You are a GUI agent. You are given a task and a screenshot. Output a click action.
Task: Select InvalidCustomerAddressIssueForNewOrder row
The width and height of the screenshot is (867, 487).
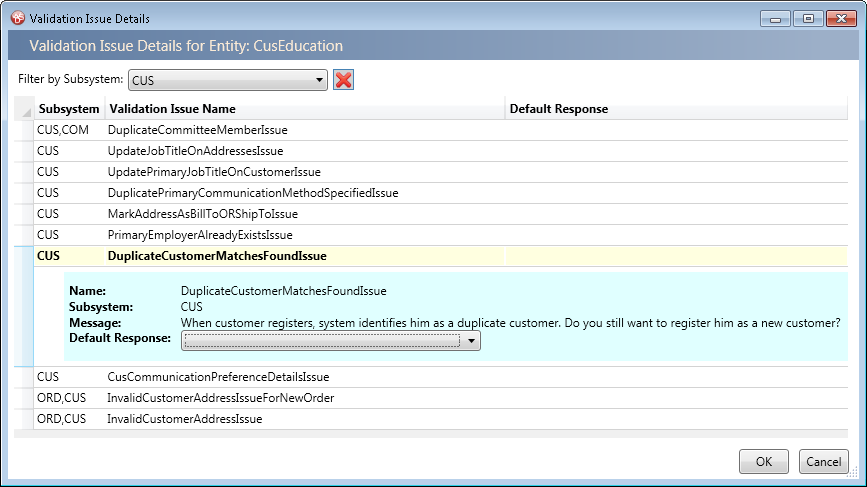220,398
